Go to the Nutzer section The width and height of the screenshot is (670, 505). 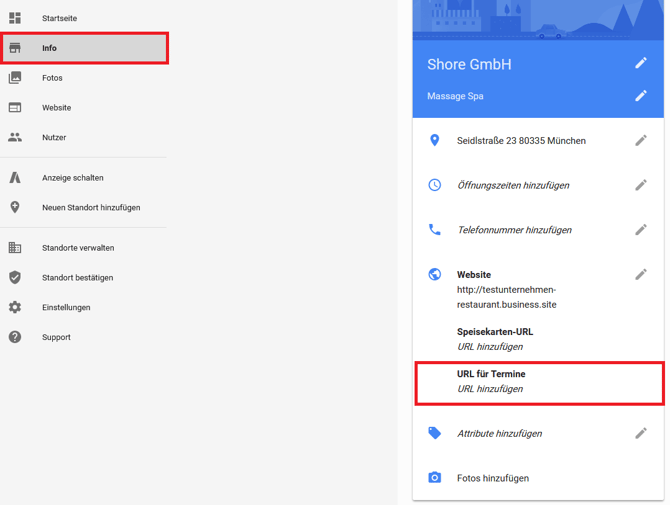click(54, 137)
